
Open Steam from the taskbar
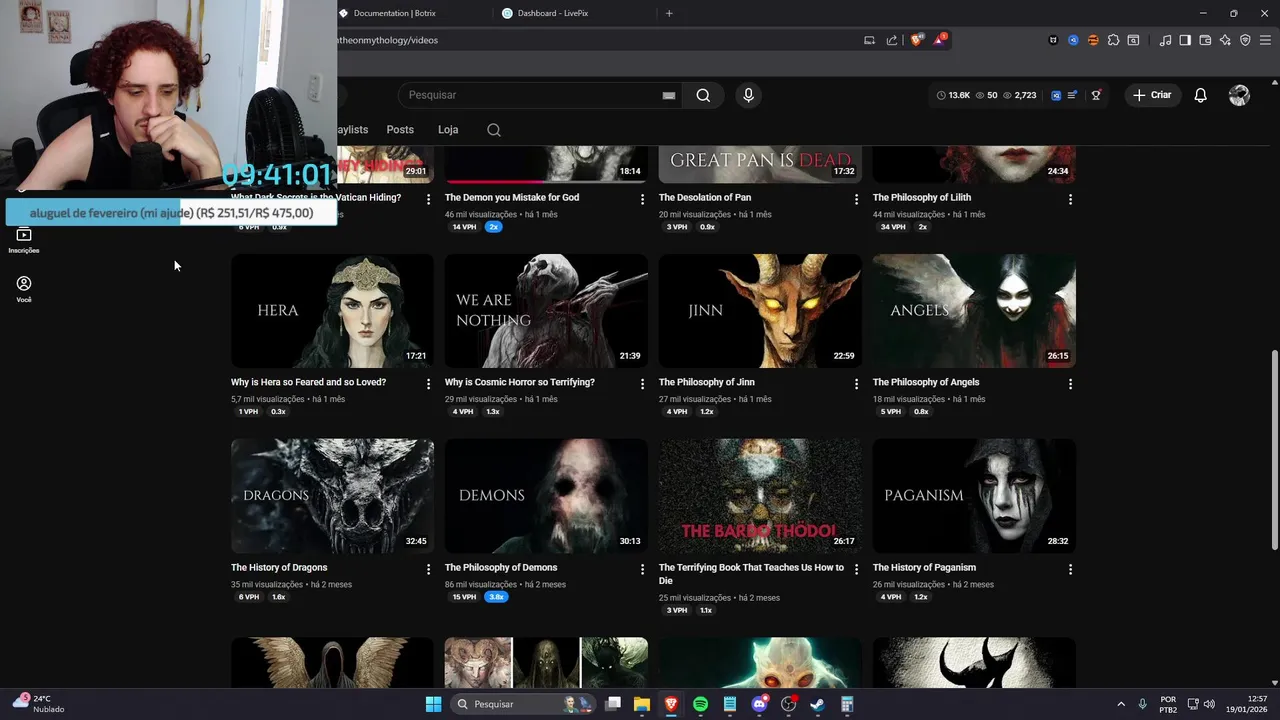[x=817, y=704]
